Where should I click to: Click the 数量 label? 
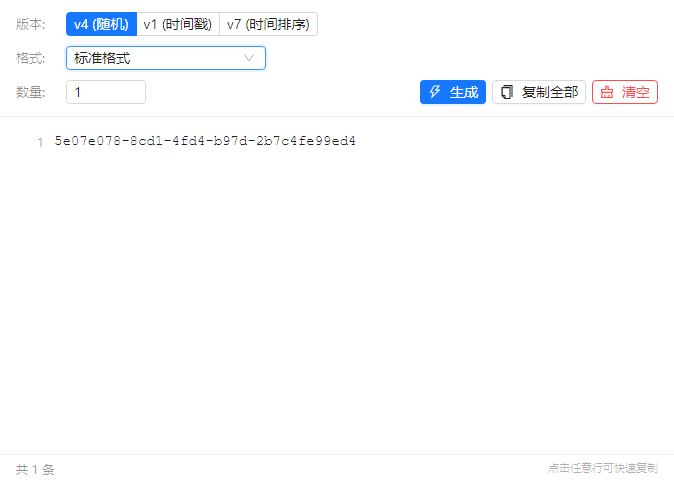pos(31,92)
